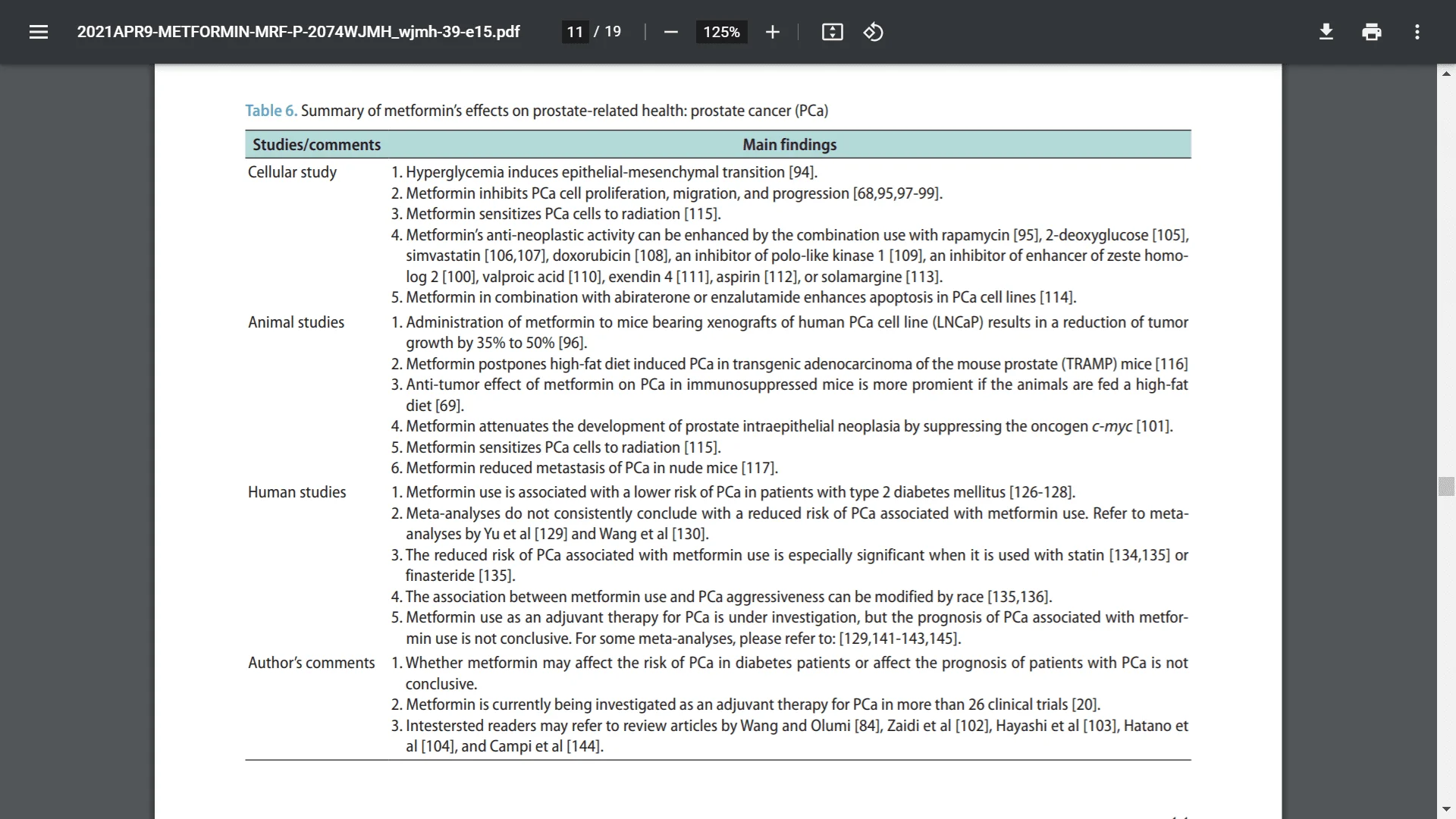Click reference [116] for TRAMP mice
Screen dimensions: 1456x819
1171,364
